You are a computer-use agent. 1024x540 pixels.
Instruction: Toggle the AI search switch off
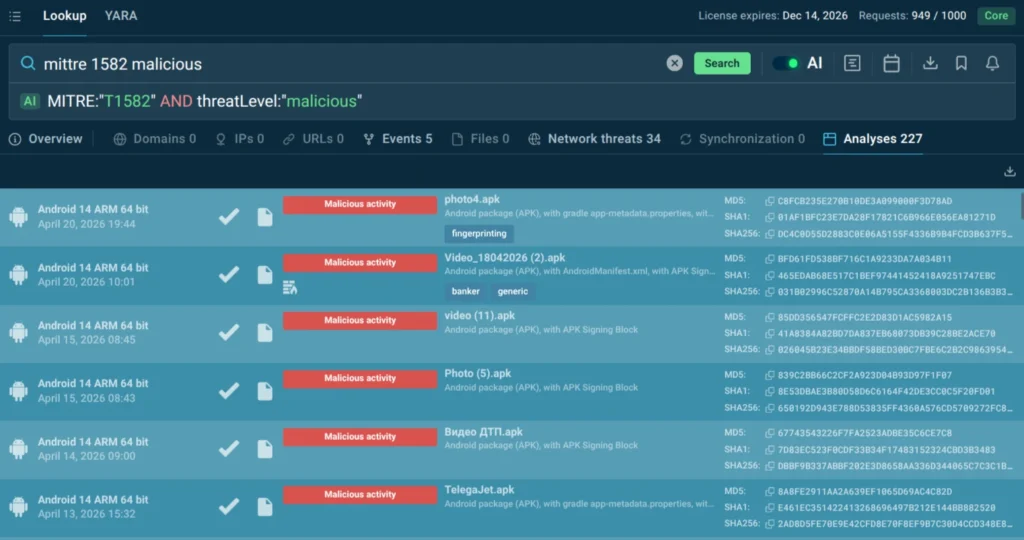[x=786, y=63]
